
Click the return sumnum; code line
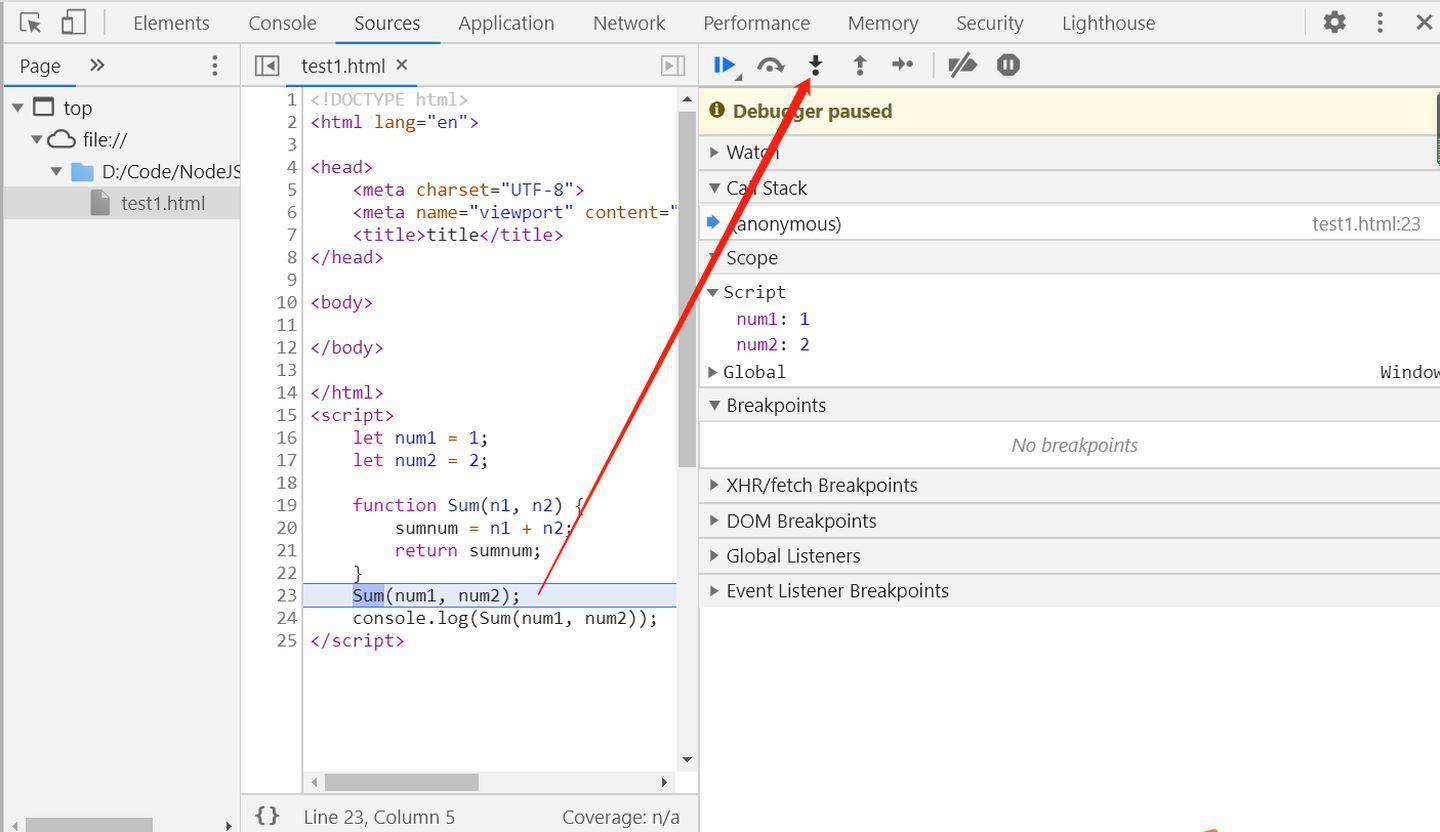coord(467,550)
